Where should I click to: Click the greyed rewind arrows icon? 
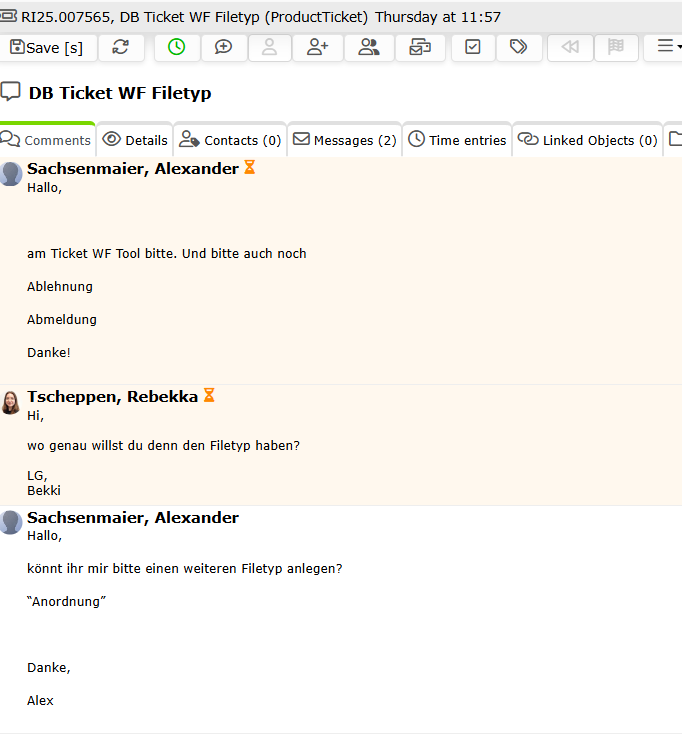click(x=570, y=47)
